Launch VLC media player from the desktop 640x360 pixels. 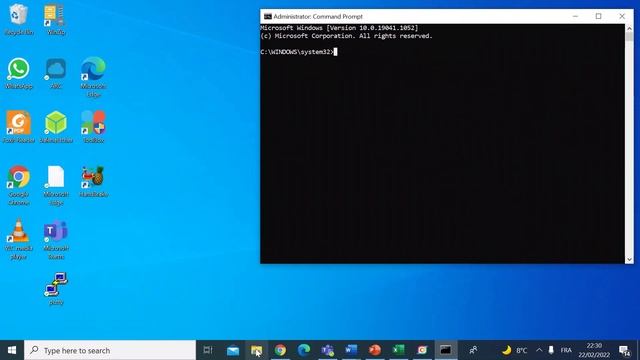pyautogui.click(x=18, y=239)
